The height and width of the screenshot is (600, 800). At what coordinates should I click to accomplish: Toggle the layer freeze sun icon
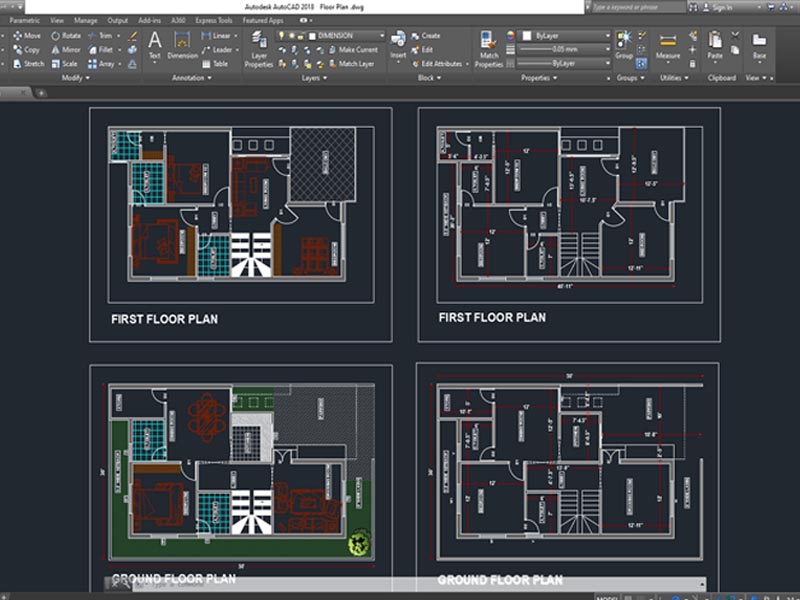291,35
